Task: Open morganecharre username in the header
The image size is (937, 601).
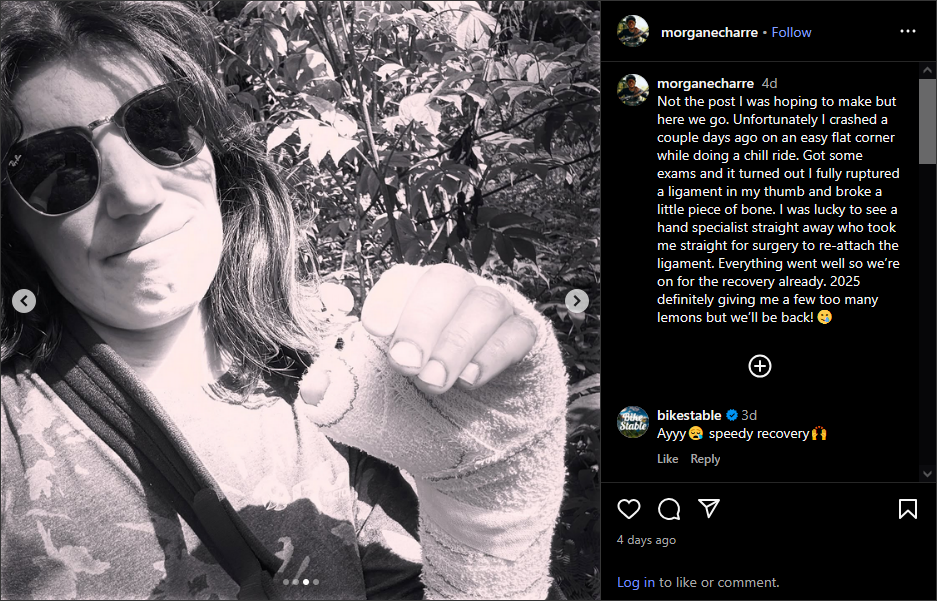Action: pyautogui.click(x=709, y=32)
